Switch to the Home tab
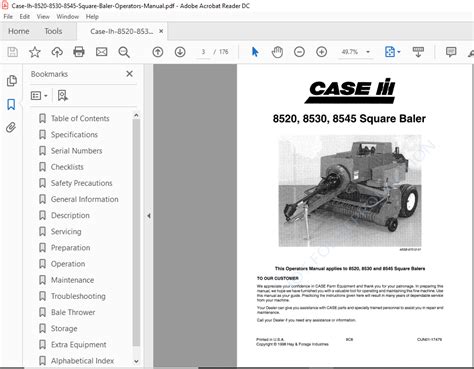The height and width of the screenshot is (369, 474). click(19, 31)
